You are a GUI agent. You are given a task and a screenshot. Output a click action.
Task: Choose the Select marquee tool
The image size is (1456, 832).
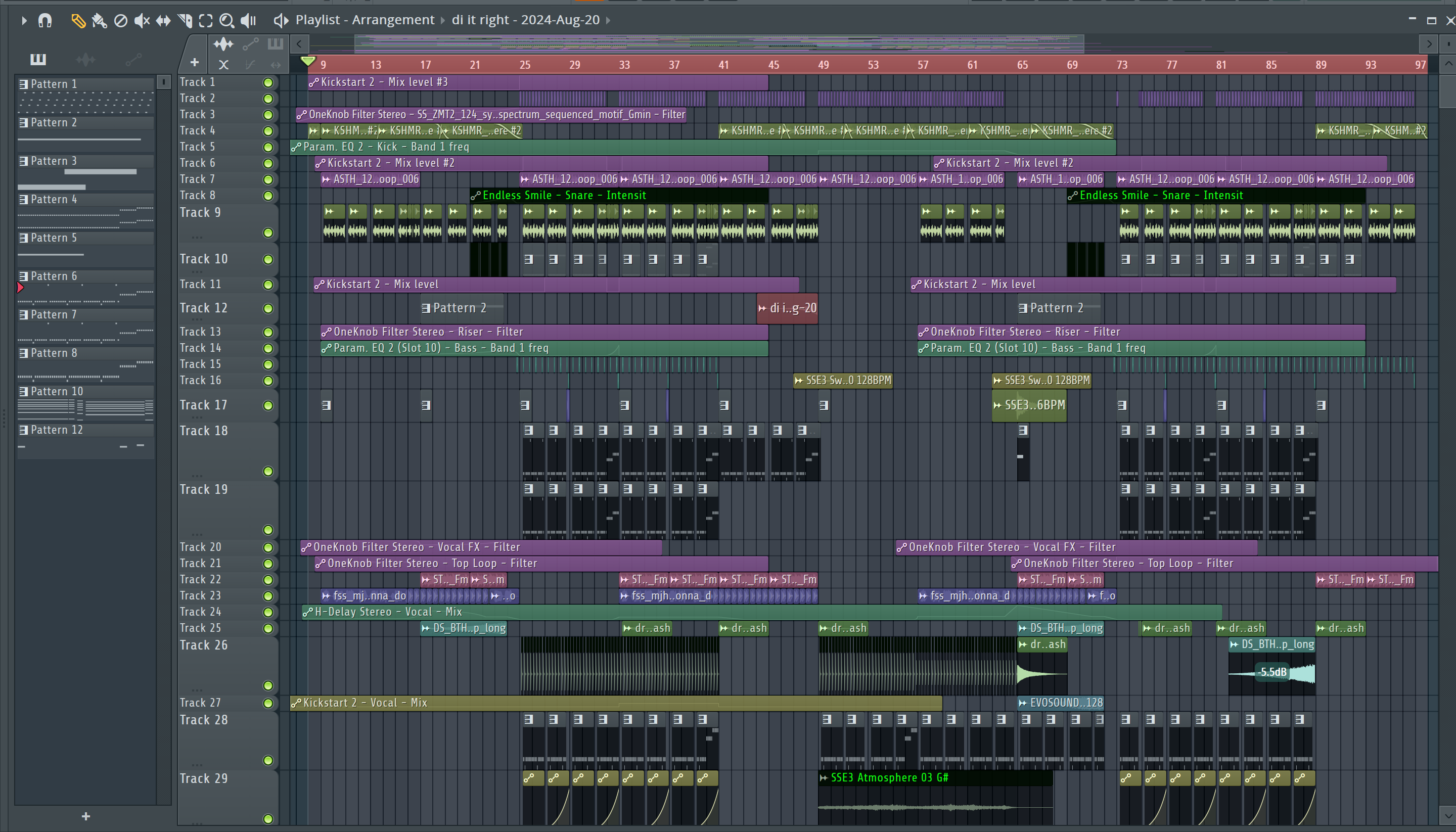(x=206, y=21)
